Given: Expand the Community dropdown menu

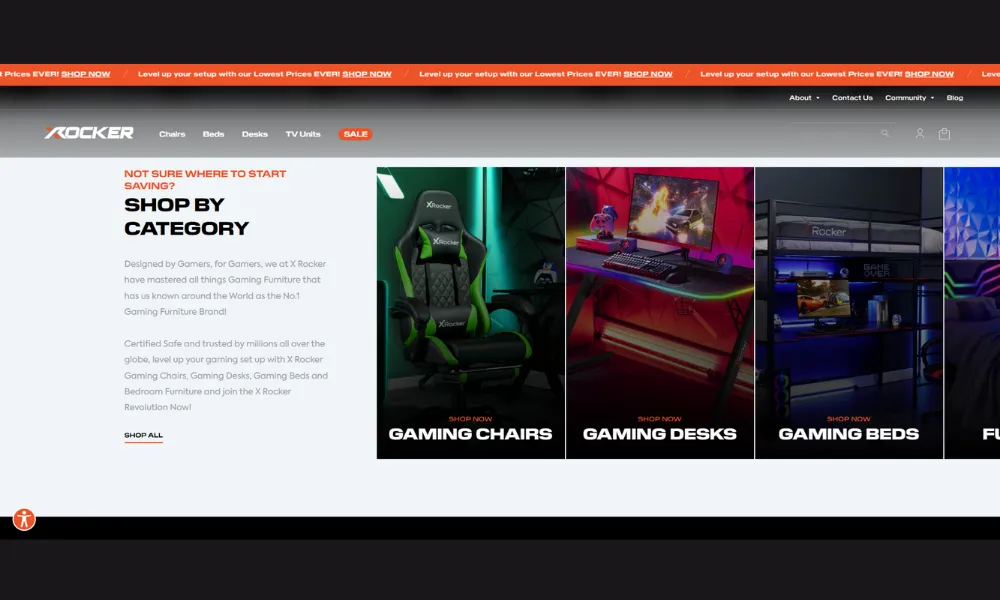Looking at the screenshot, I should point(909,98).
